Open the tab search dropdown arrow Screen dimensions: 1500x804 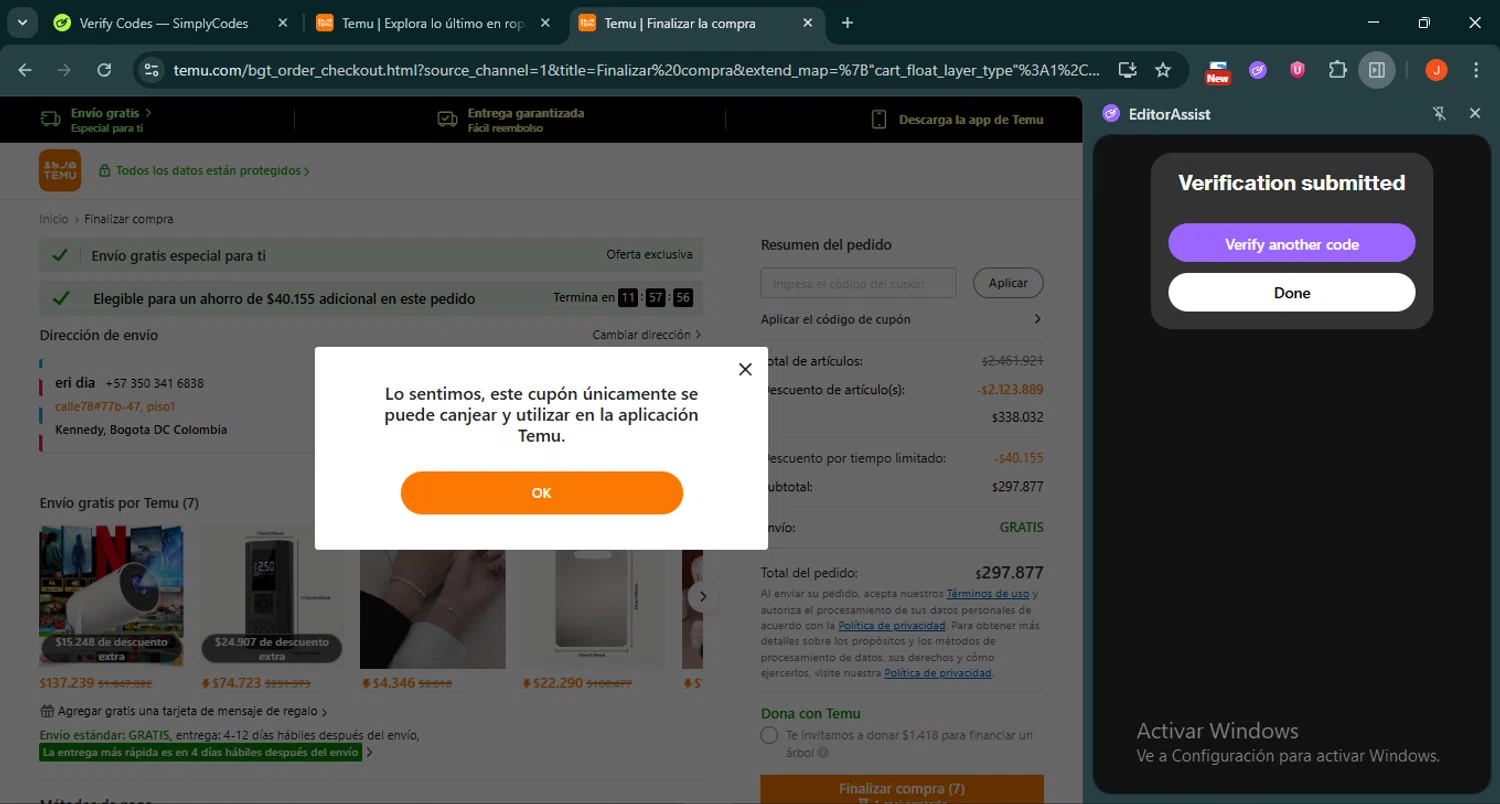coord(22,22)
